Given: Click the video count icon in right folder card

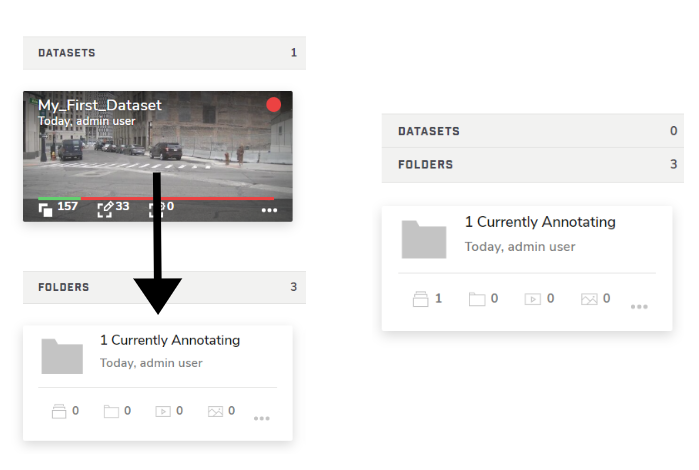Looking at the screenshot, I should click(x=533, y=299).
